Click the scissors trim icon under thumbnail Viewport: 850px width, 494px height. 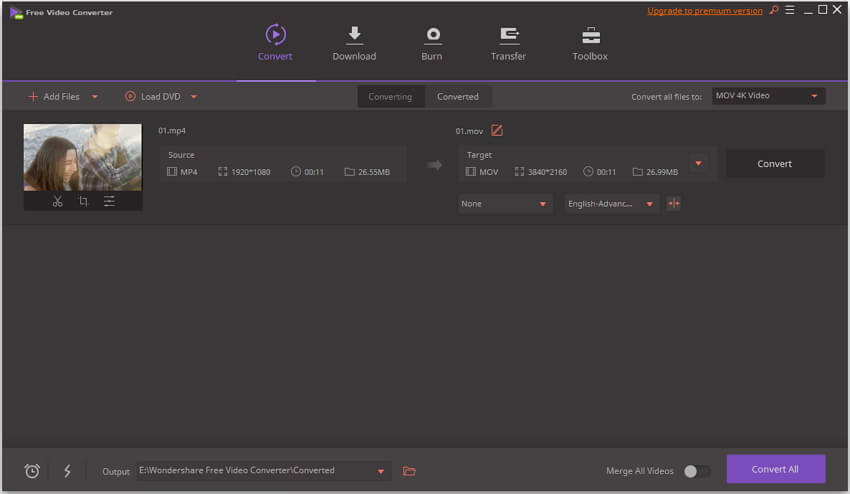tap(57, 201)
